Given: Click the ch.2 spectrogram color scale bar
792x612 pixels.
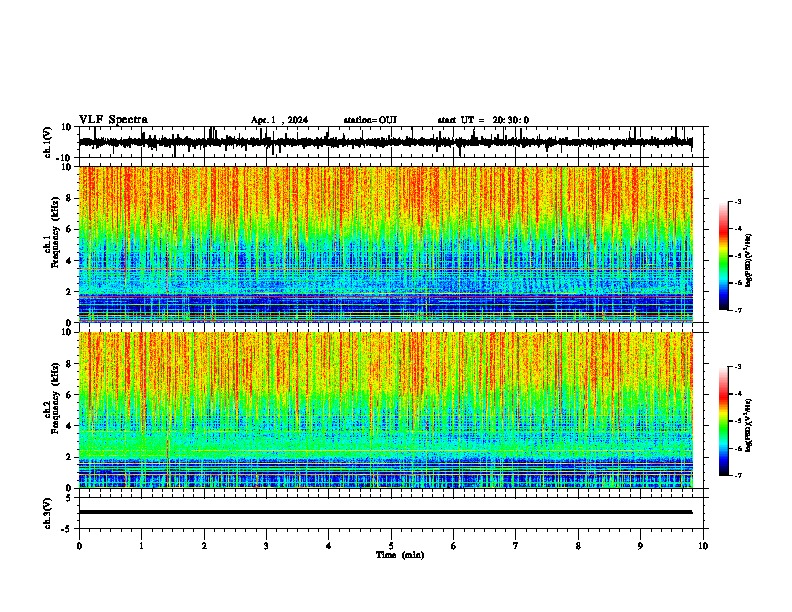Looking at the screenshot, I should [x=724, y=421].
